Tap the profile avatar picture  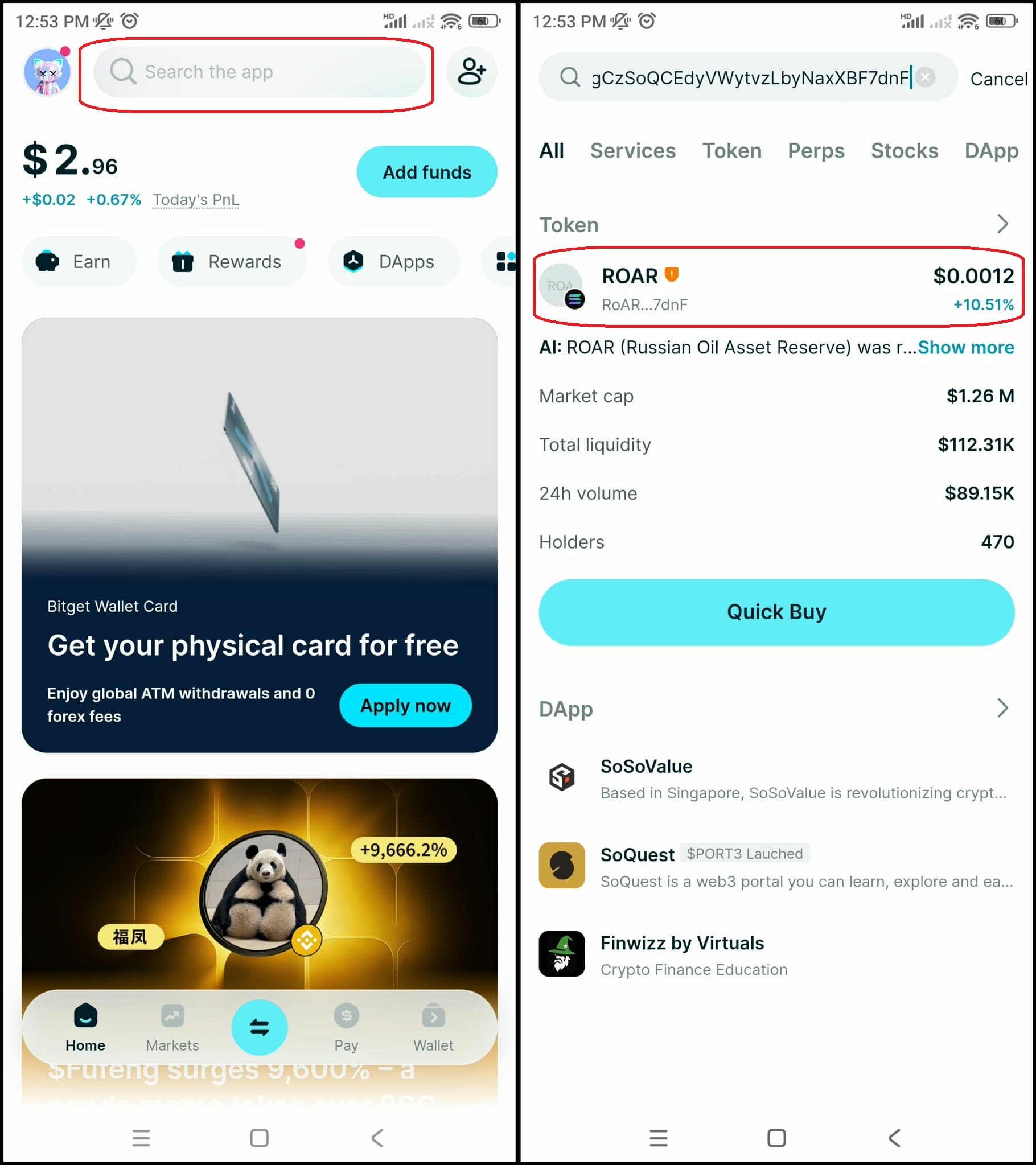pos(47,72)
